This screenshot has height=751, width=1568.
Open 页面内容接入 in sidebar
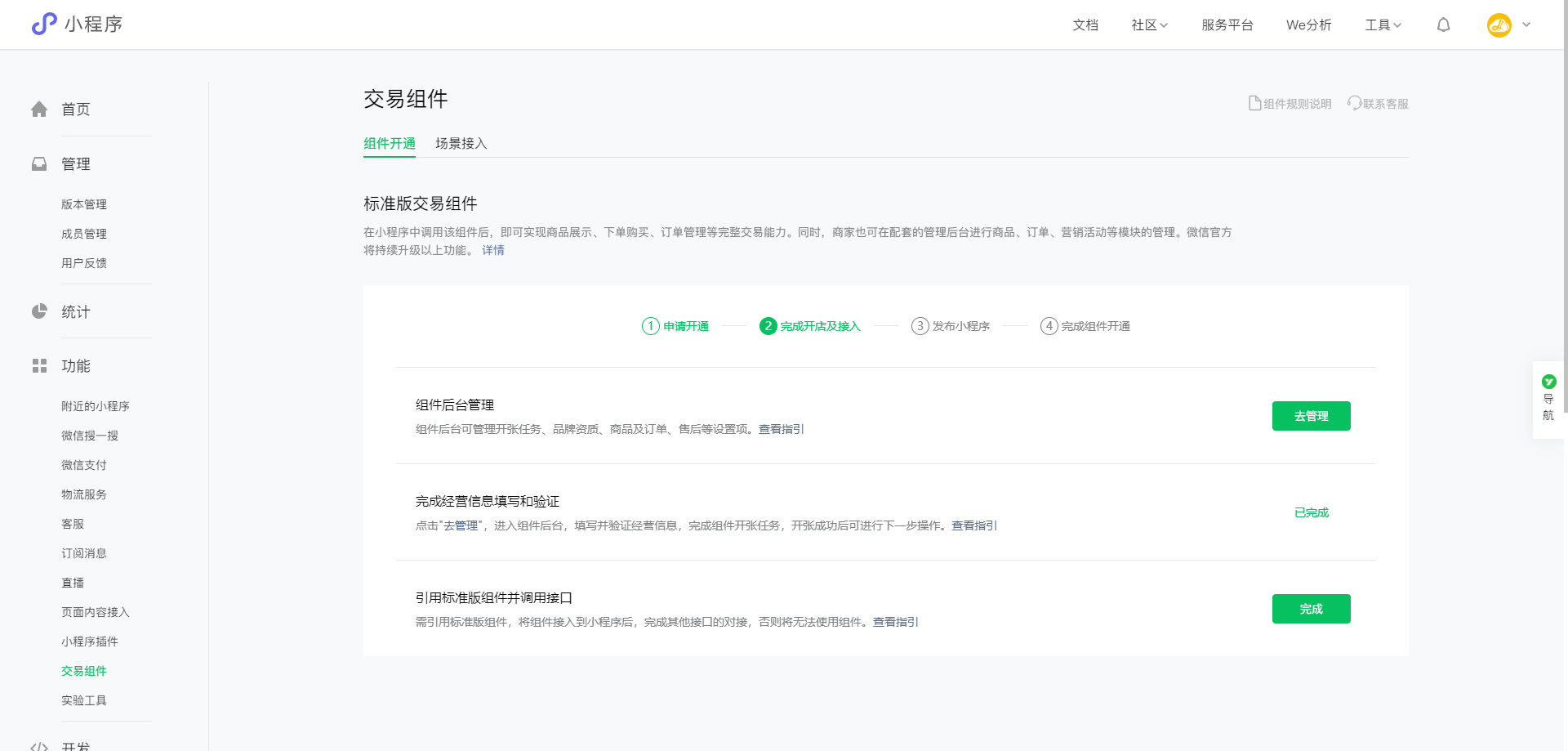pos(96,612)
